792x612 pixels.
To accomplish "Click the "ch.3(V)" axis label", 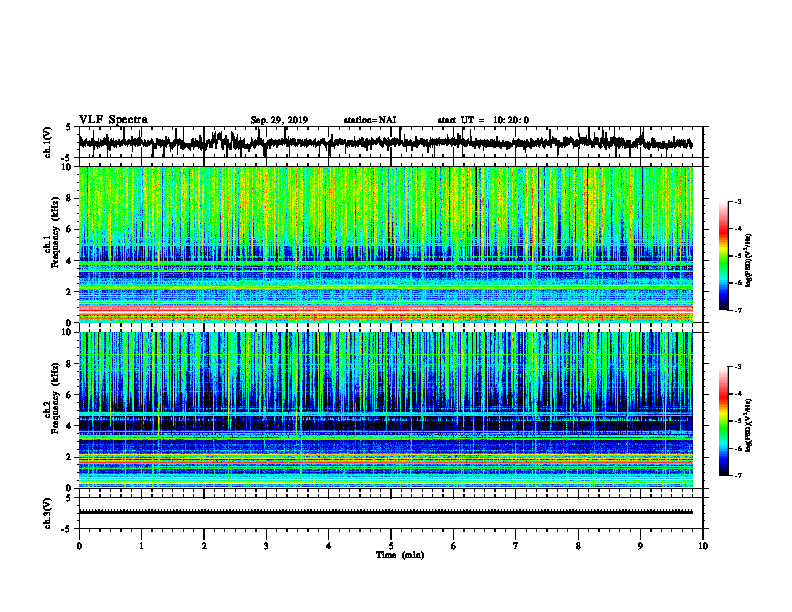I will (48, 513).
